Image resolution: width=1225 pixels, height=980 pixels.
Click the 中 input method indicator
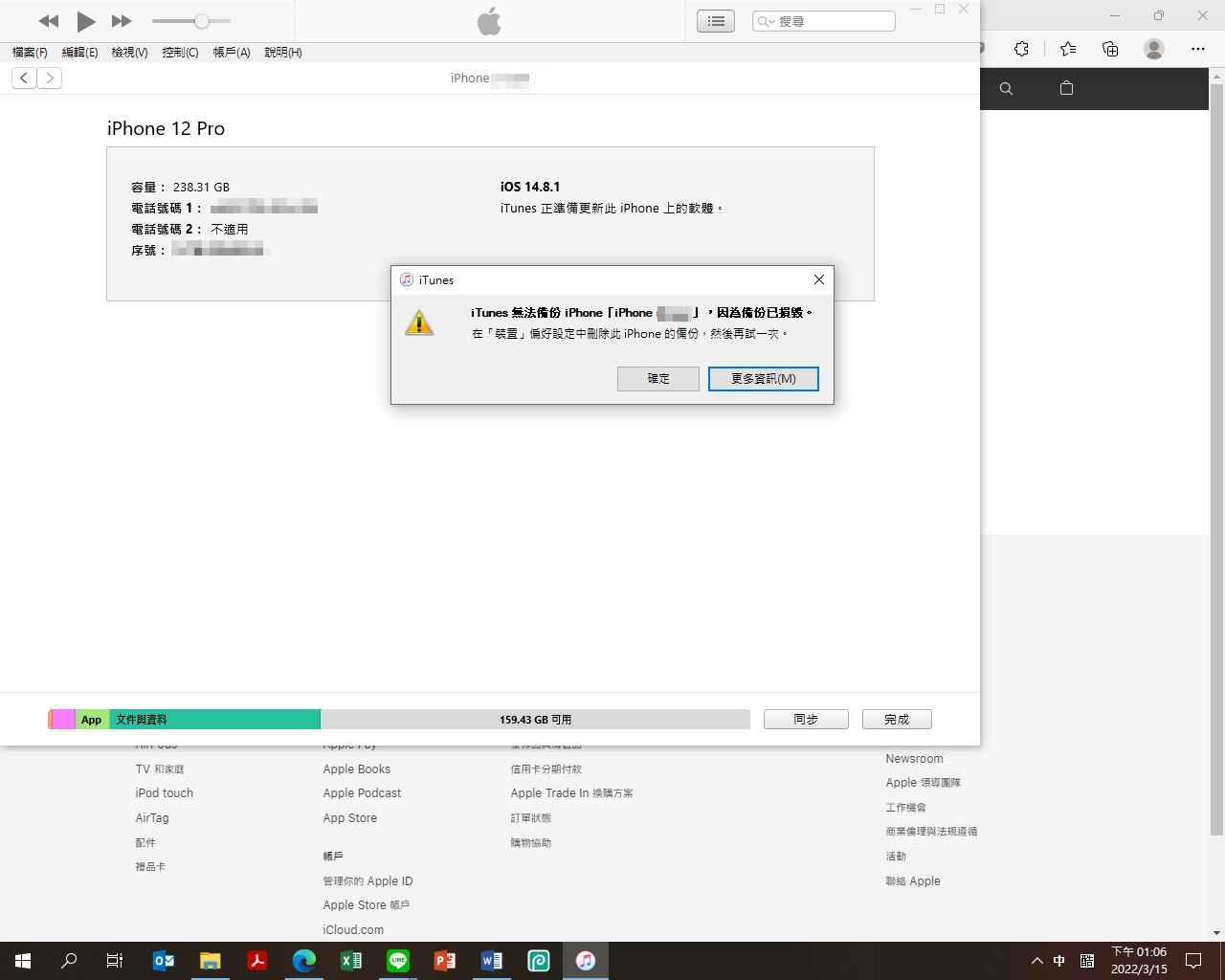coord(1059,961)
